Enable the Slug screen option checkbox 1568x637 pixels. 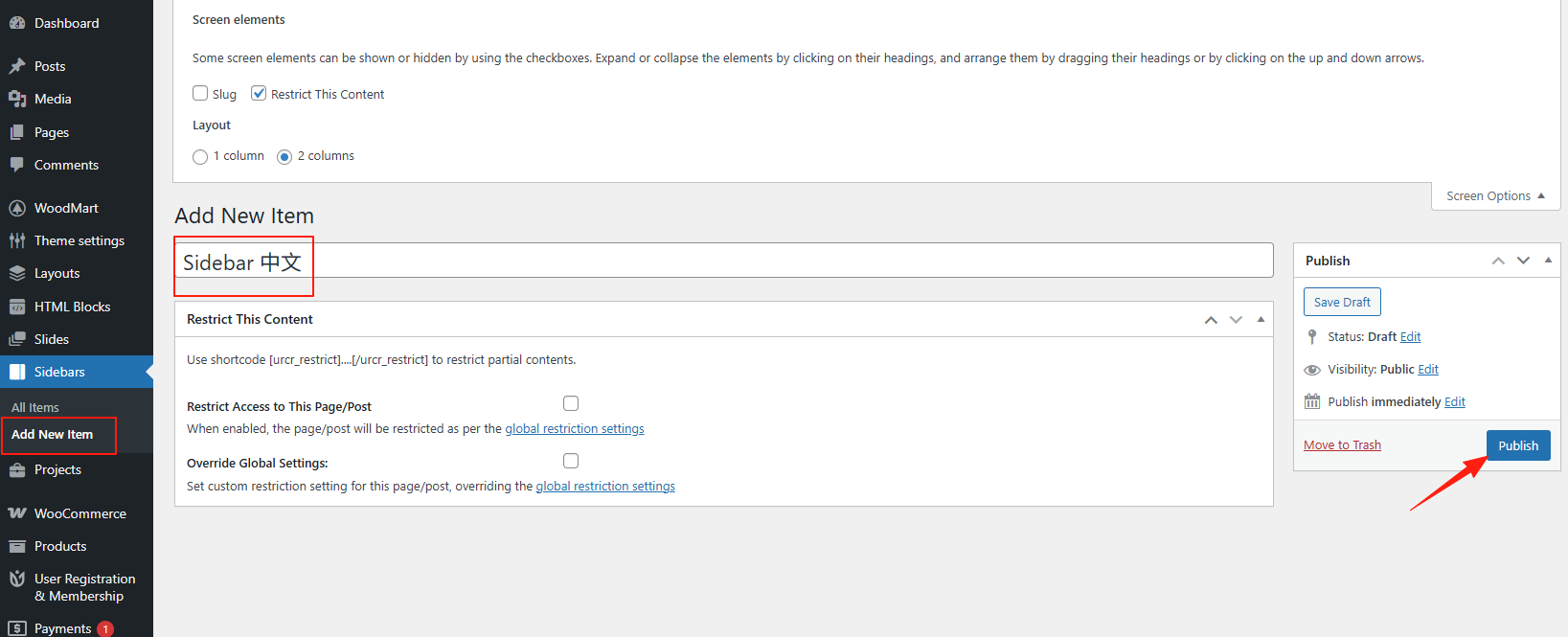pyautogui.click(x=200, y=93)
